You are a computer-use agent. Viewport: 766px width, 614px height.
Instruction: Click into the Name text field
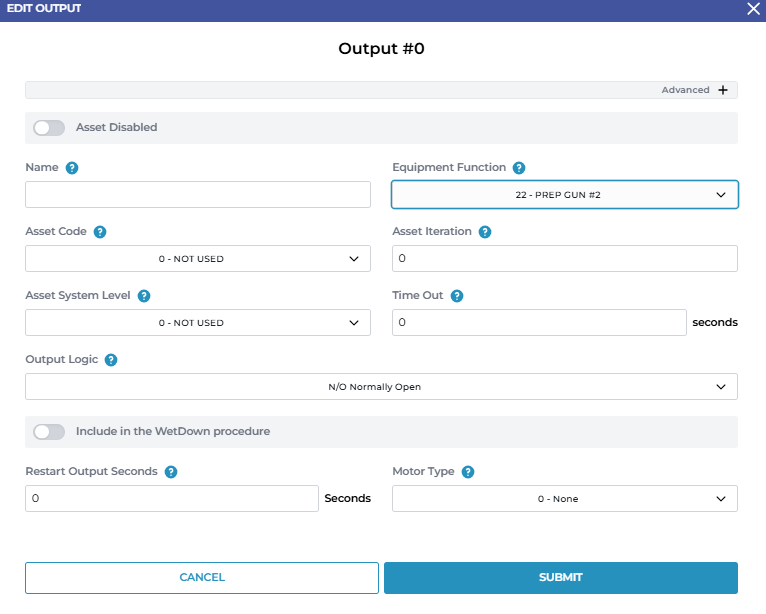(197, 195)
